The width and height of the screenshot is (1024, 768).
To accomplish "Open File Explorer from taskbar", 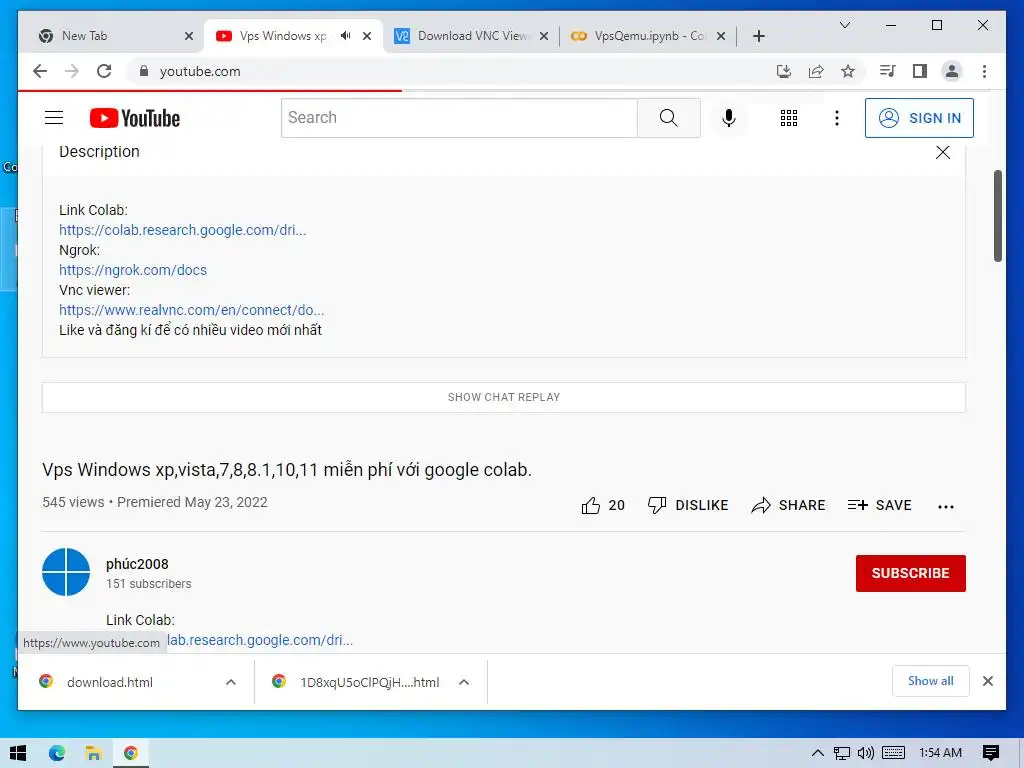I will pos(93,753).
